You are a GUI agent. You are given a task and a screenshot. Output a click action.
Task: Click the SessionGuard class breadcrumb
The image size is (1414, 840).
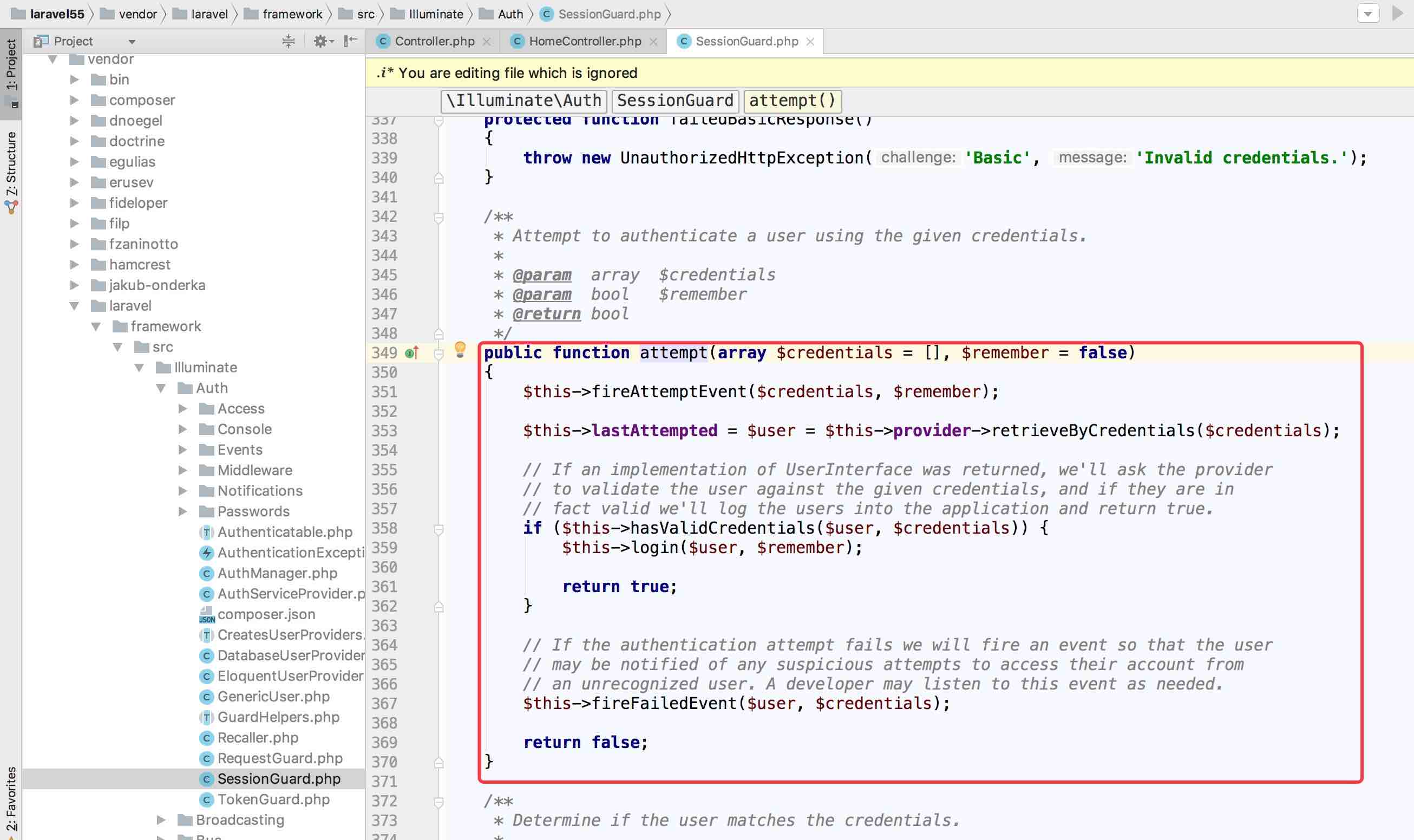point(675,101)
